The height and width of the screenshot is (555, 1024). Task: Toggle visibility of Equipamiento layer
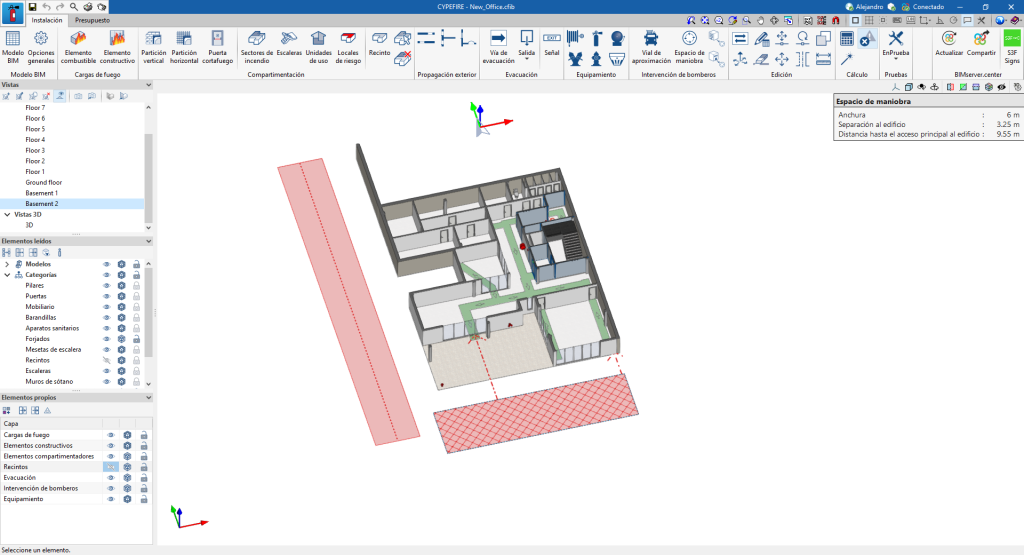pos(110,499)
